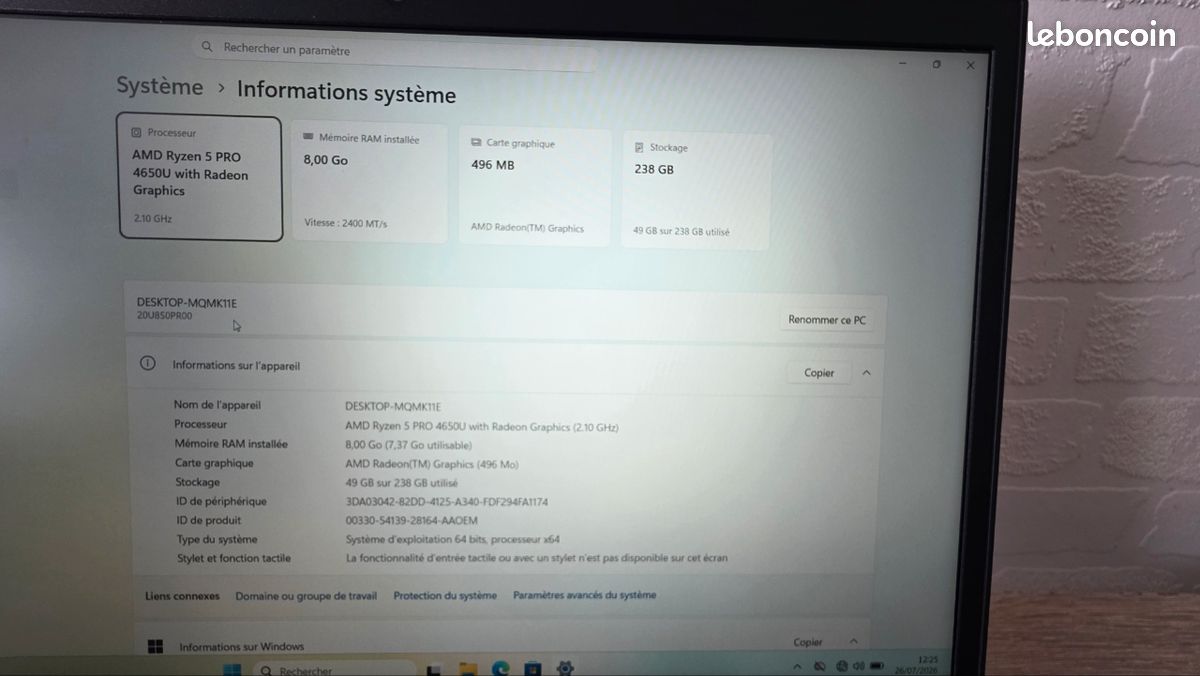Click the Stockage disk icon
1200x676 pixels.
(640, 147)
